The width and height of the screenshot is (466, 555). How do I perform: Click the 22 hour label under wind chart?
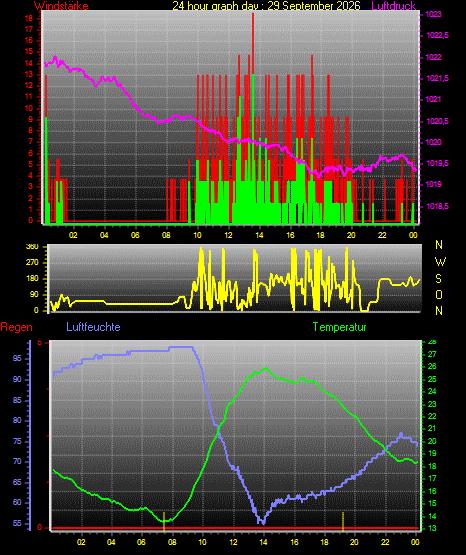click(382, 235)
